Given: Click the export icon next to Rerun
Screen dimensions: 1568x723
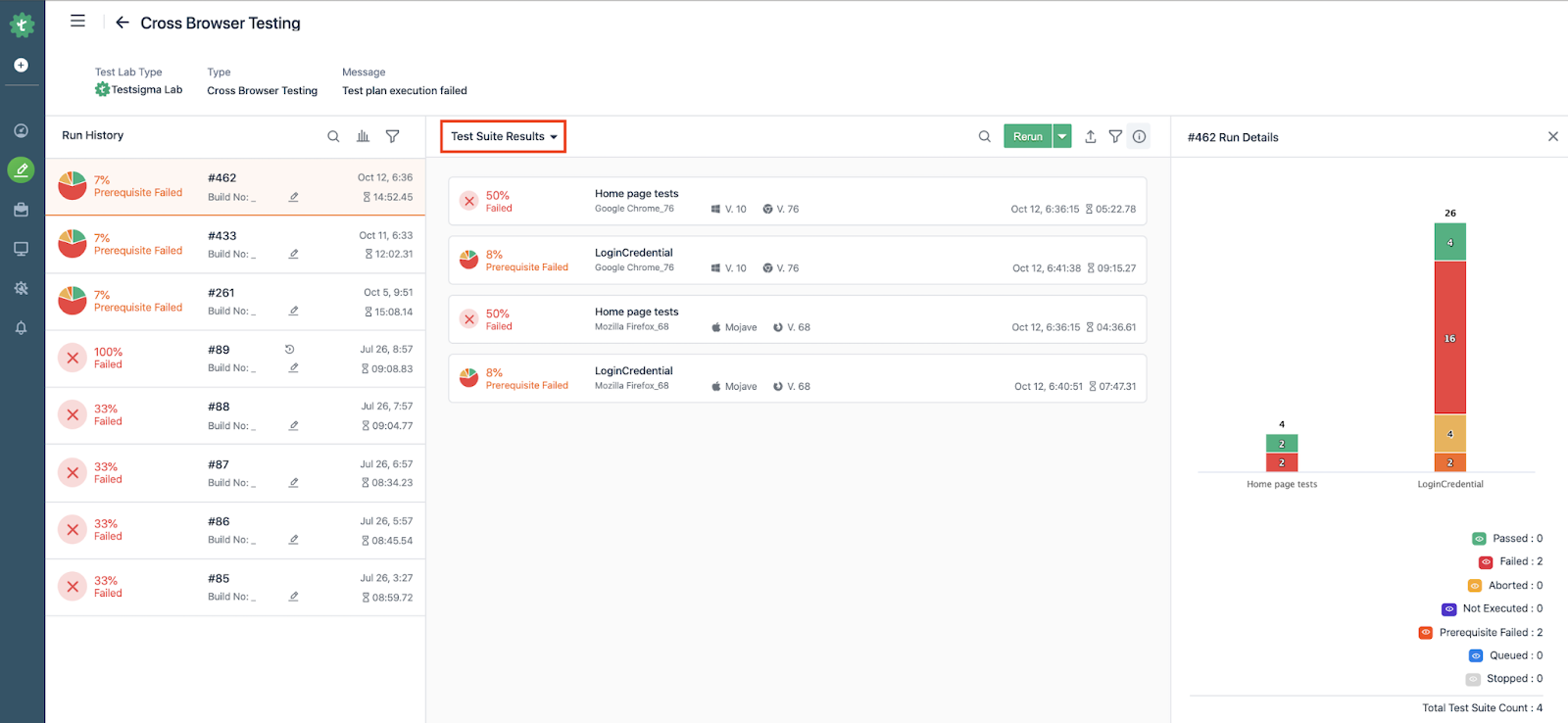Looking at the screenshot, I should coord(1091,136).
